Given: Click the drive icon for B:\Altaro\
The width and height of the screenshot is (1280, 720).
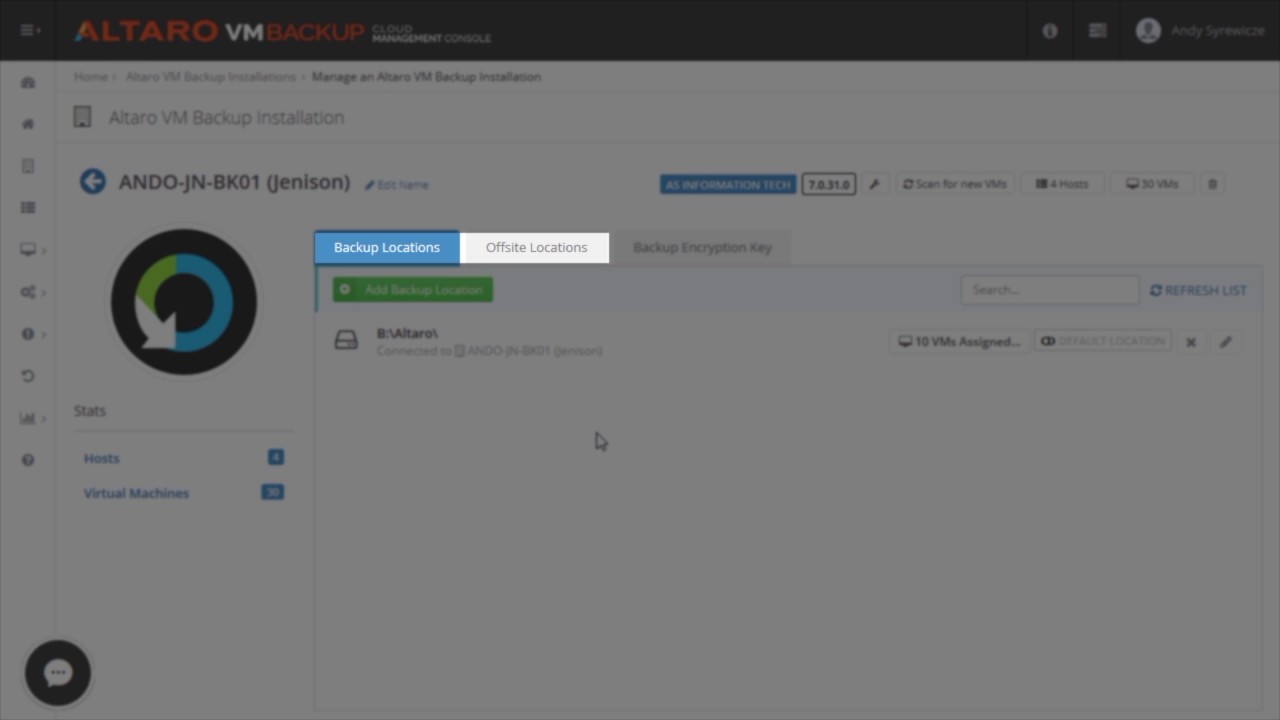Looking at the screenshot, I should click(346, 341).
